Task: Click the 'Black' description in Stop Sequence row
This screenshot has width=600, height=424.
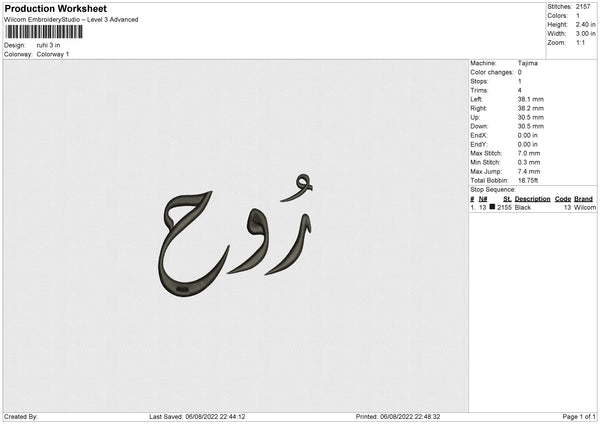Action: (x=523, y=207)
